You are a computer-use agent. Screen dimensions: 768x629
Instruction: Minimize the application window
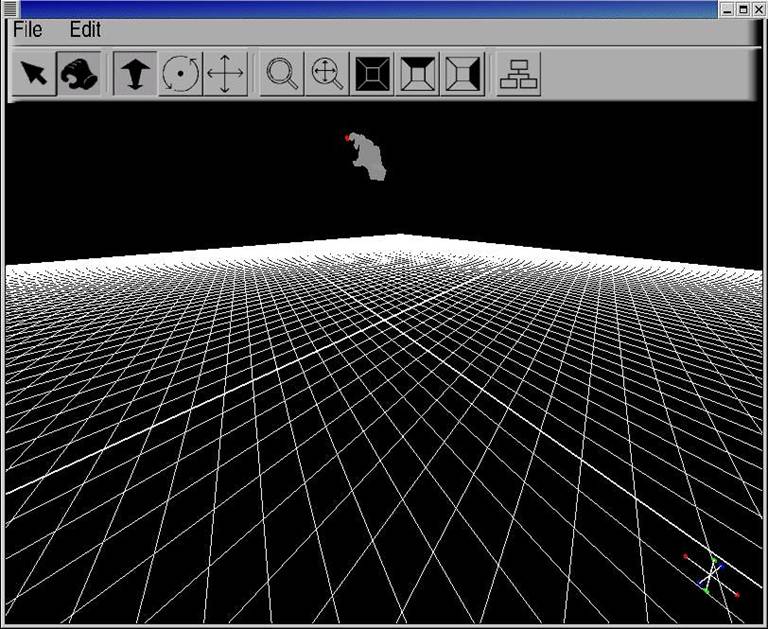[x=728, y=9]
